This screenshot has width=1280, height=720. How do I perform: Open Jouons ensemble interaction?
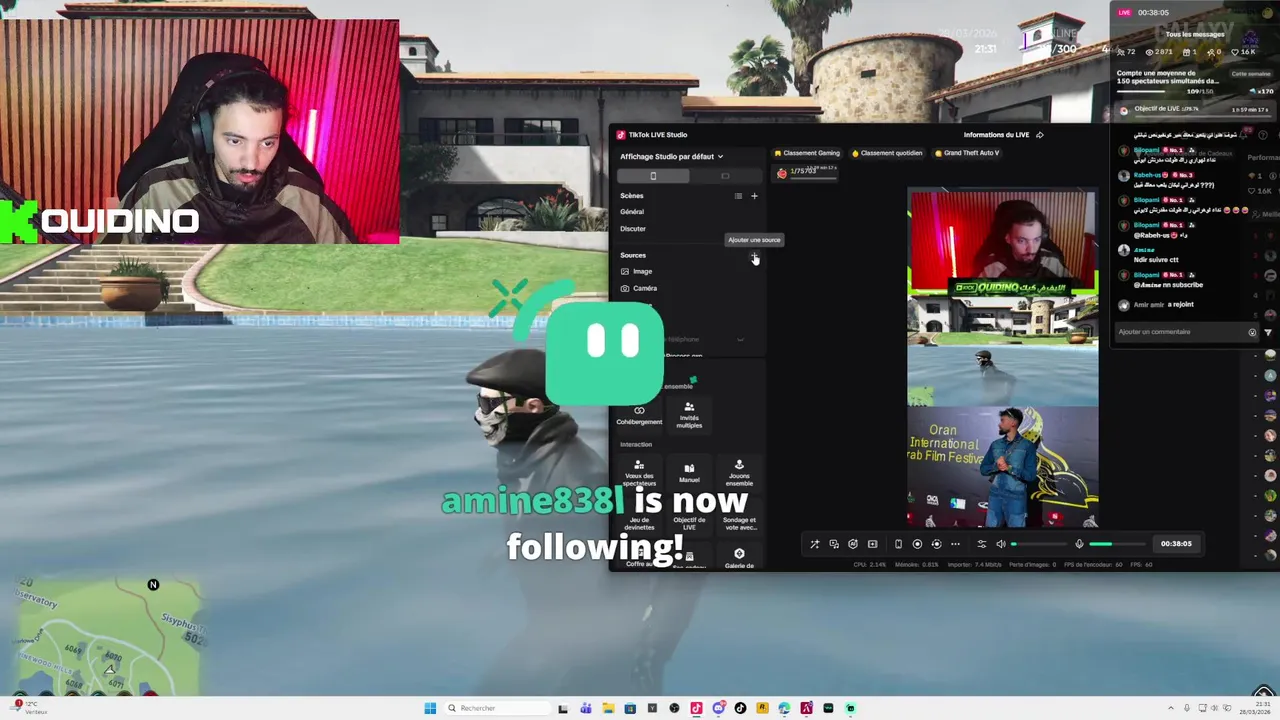click(739, 471)
